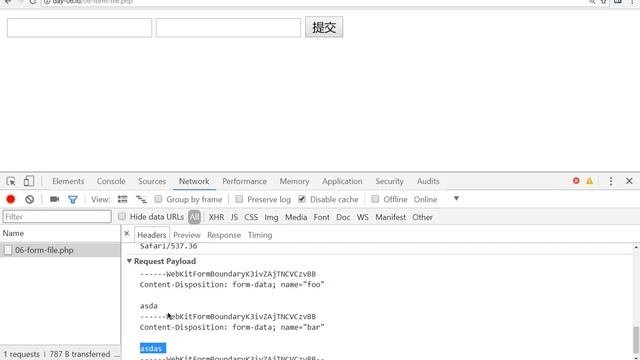Enable the Preserve log checkbox

[x=239, y=199]
